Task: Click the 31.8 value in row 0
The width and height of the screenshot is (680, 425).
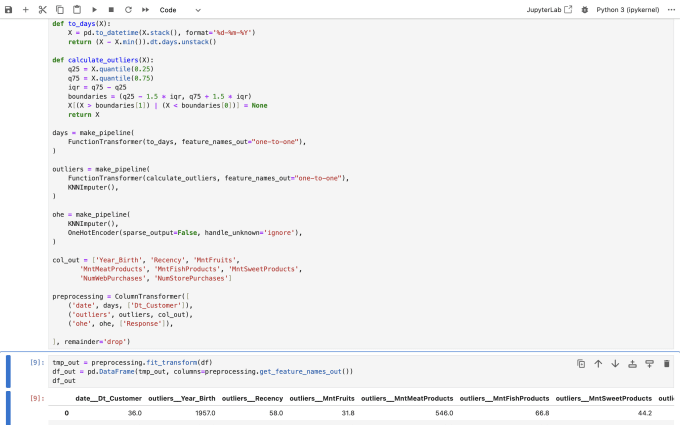Action: click(348, 413)
